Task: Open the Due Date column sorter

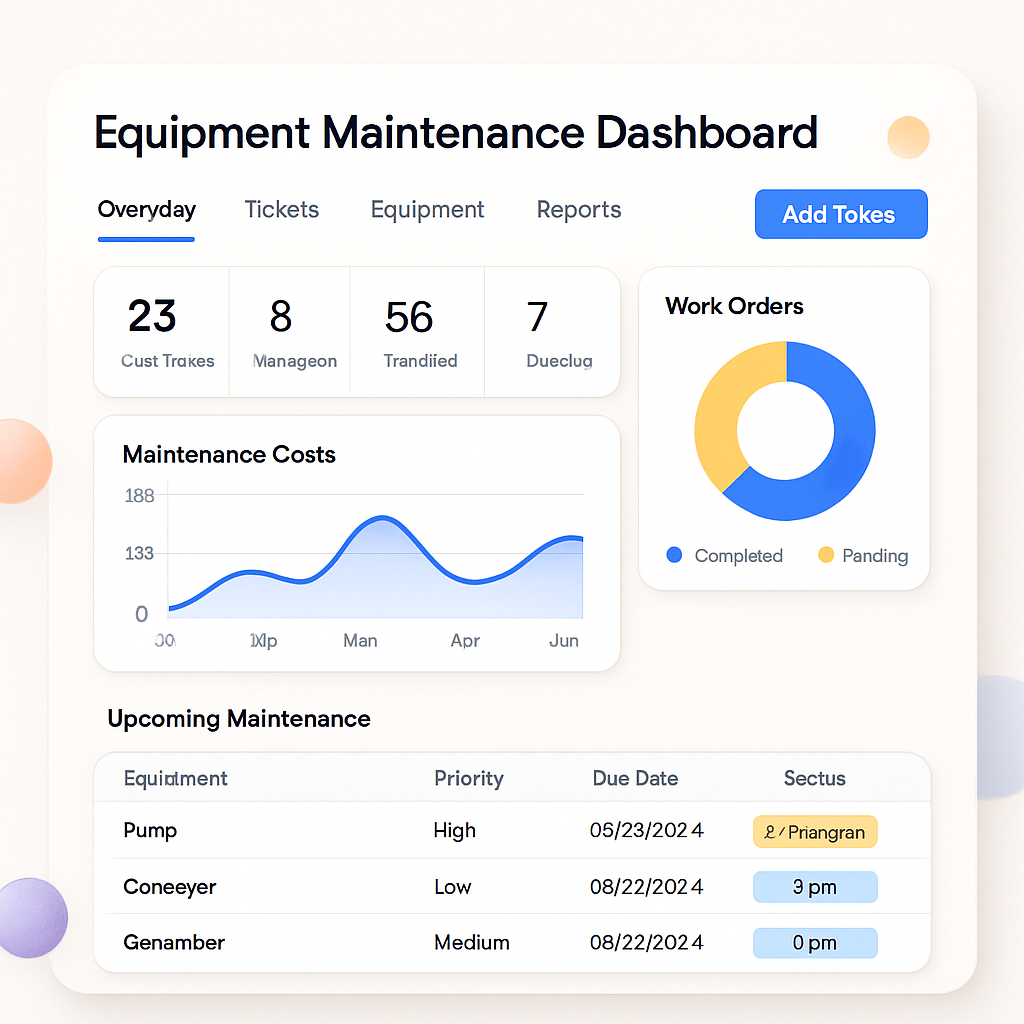Action: tap(635, 778)
